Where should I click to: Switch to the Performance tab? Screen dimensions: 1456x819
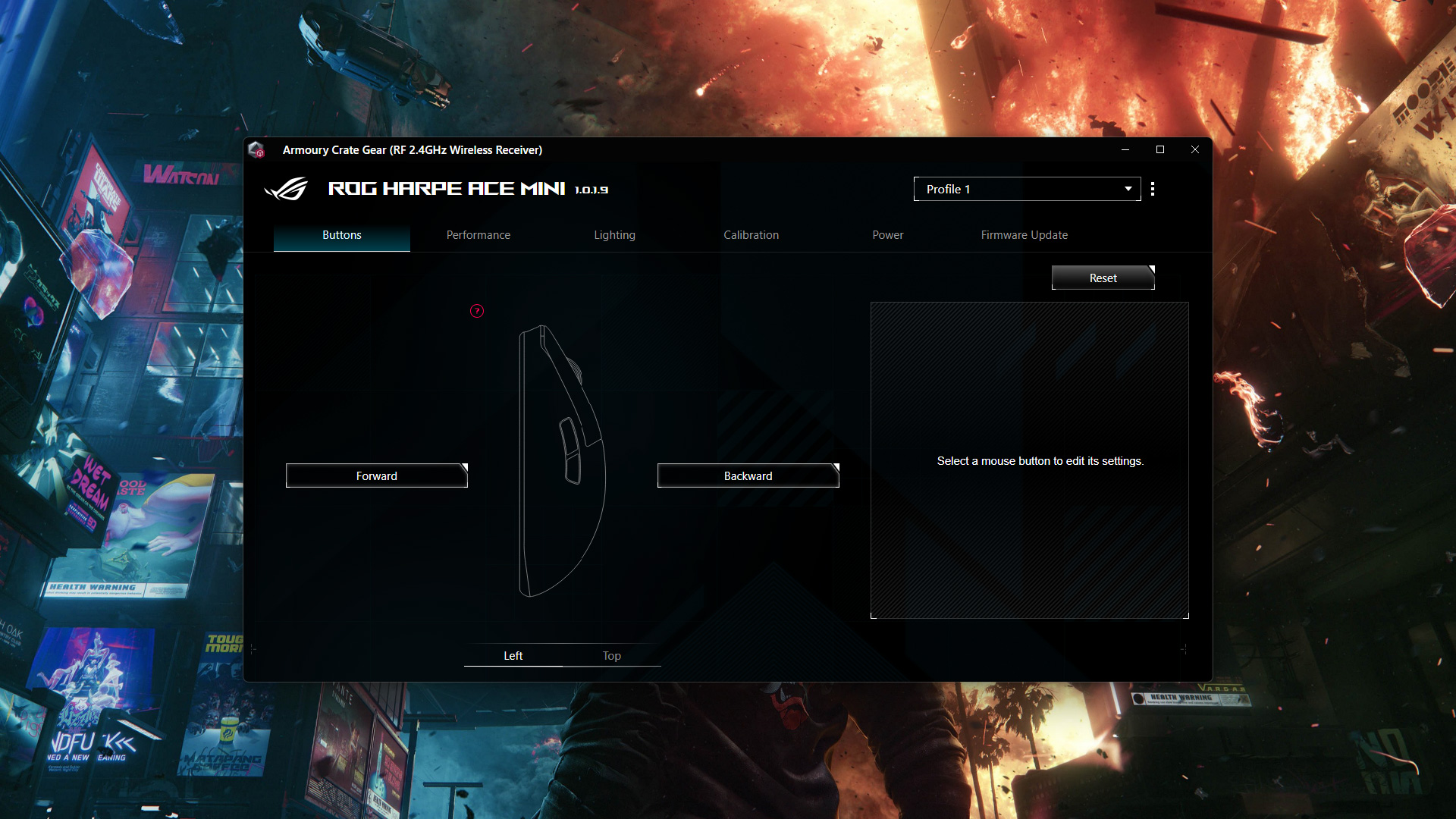478,235
